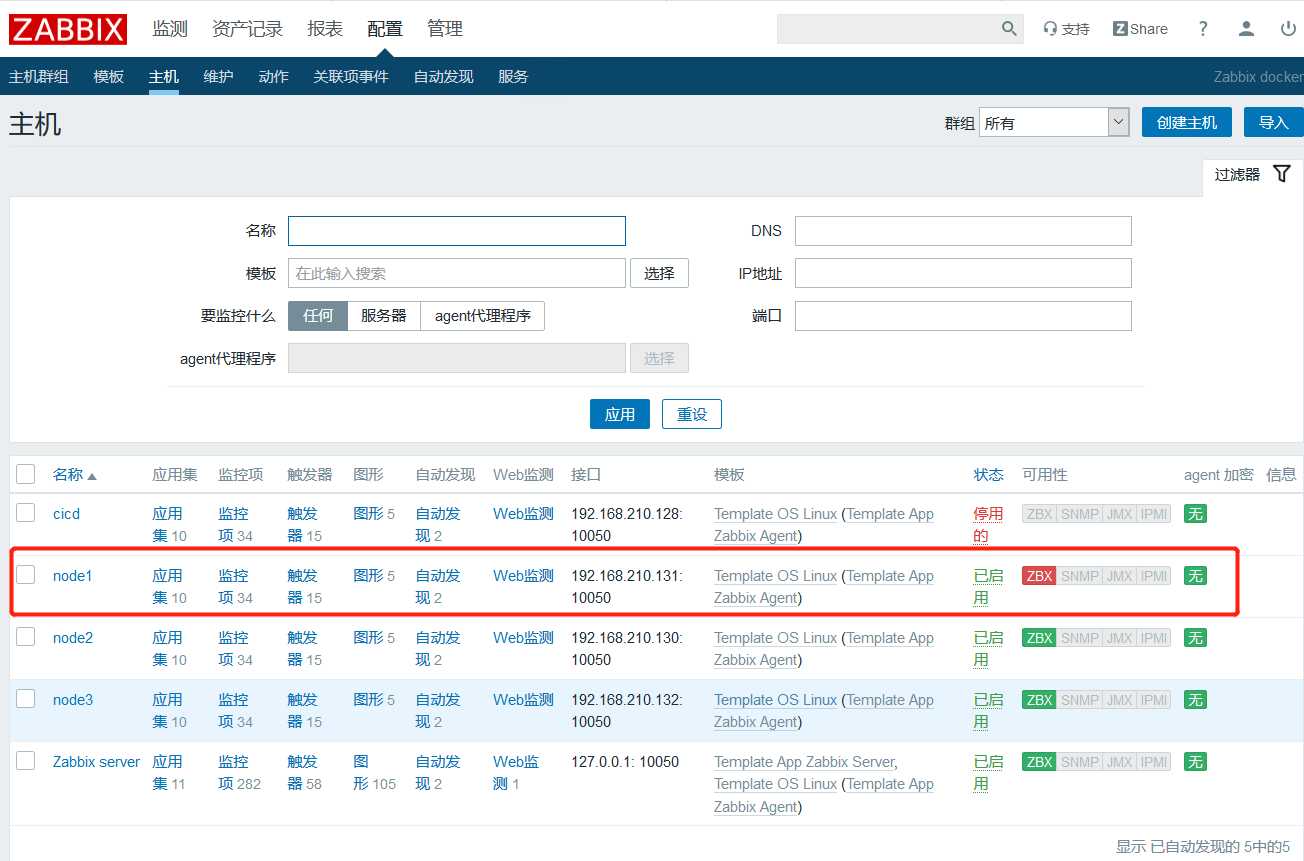Image resolution: width=1304 pixels, height=861 pixels.
Task: Select agent代理程序 monitoring option
Action: (483, 316)
